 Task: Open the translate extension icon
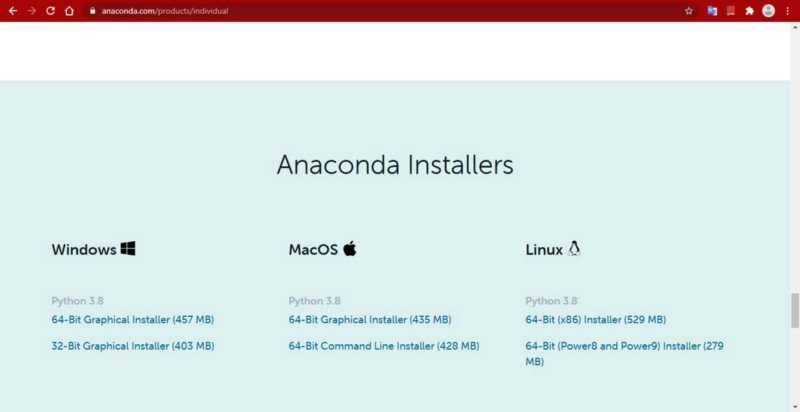click(x=712, y=11)
